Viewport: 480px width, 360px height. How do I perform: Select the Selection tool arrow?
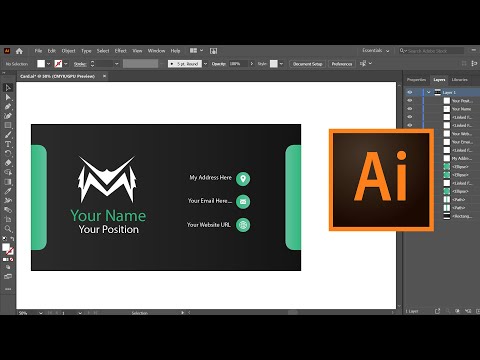[x=8, y=88]
